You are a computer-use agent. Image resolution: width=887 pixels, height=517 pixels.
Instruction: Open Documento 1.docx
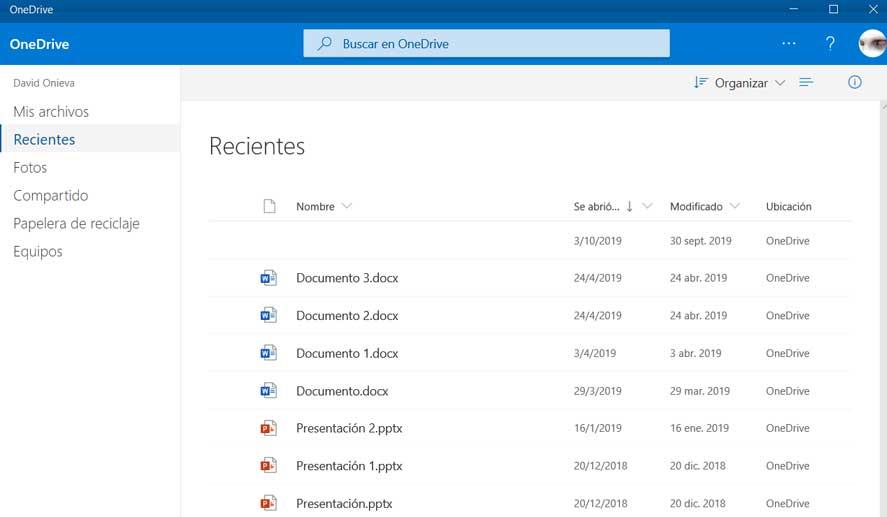point(347,353)
